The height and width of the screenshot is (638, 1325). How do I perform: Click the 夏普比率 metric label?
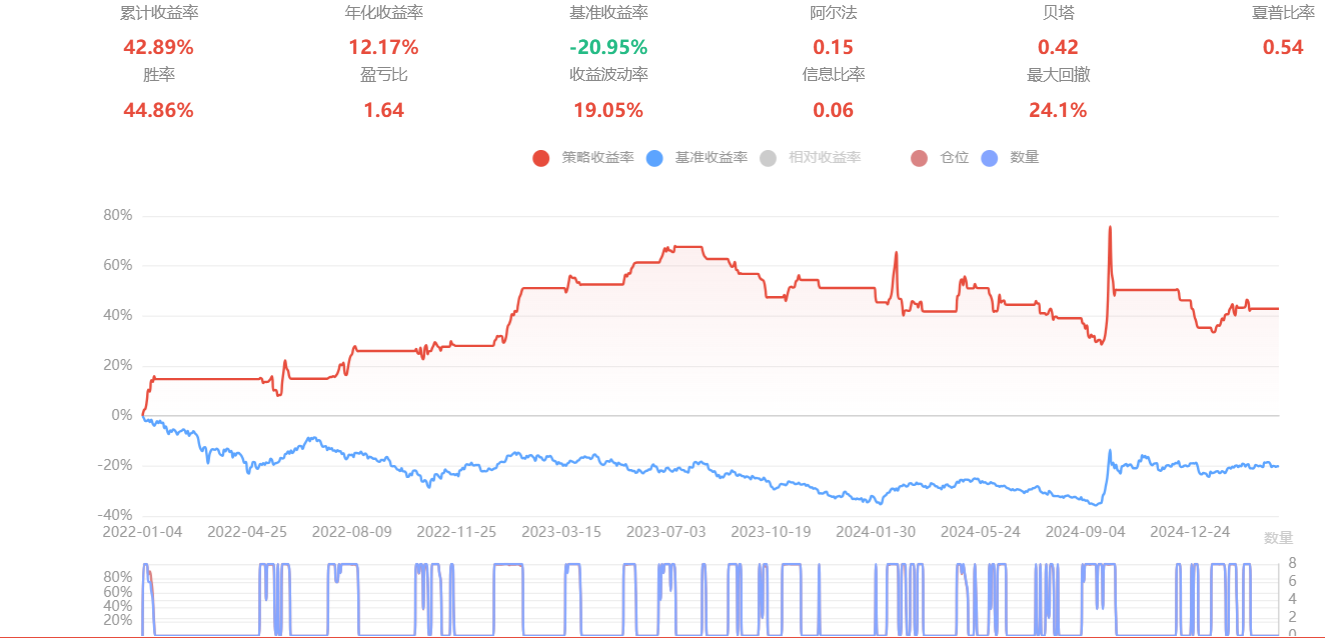(1282, 13)
